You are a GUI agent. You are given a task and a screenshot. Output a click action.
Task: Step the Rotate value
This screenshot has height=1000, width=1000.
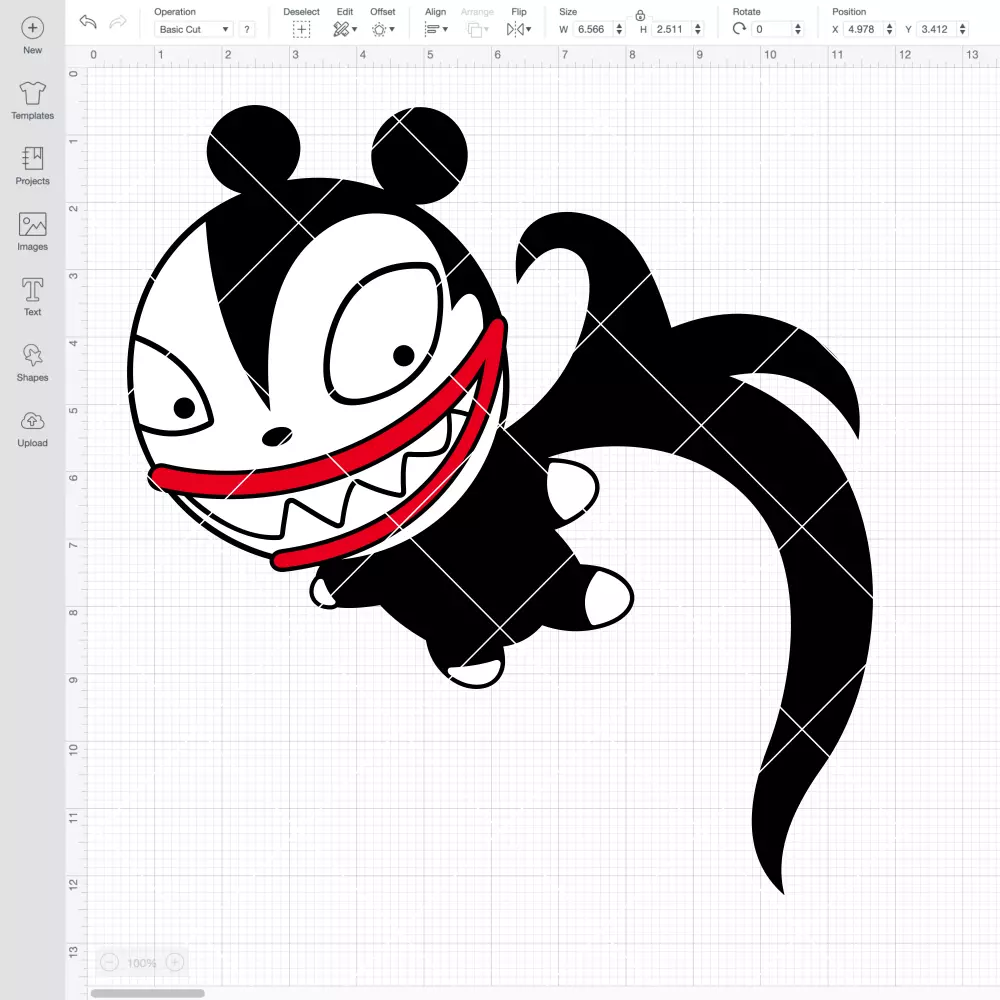point(798,29)
